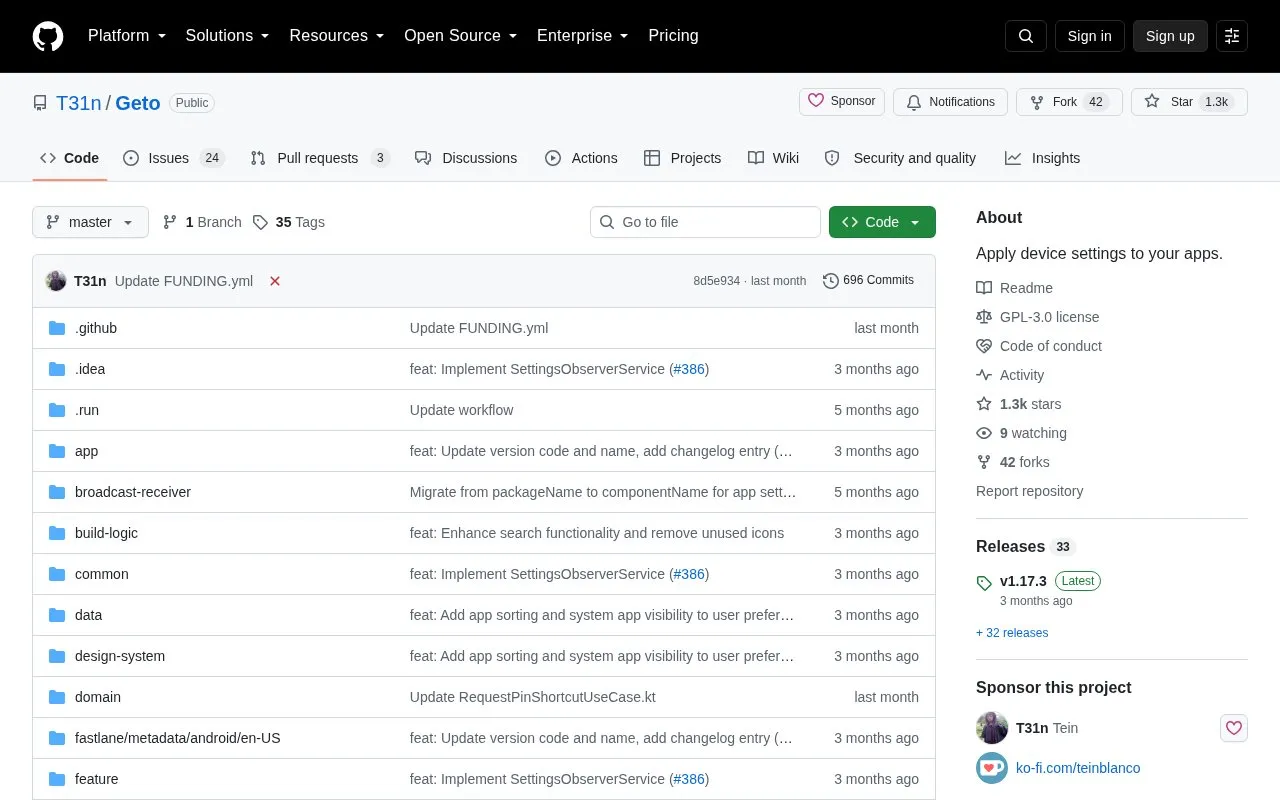Viewport: 1280px width, 800px height.
Task: Open the broadcast-receiver folder
Action: (133, 492)
